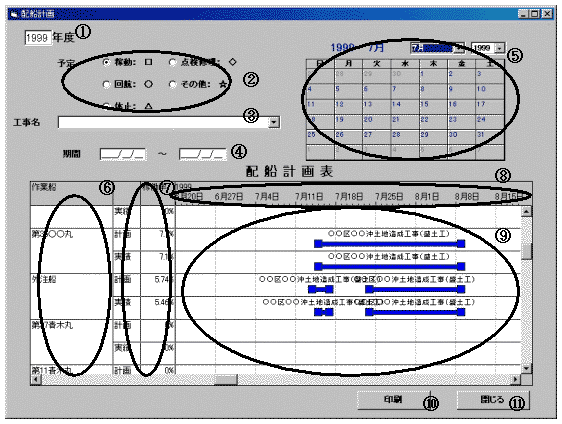Click the horizontal scrollbar thumb
This screenshot has width=562, height=424.
click(x=226, y=379)
